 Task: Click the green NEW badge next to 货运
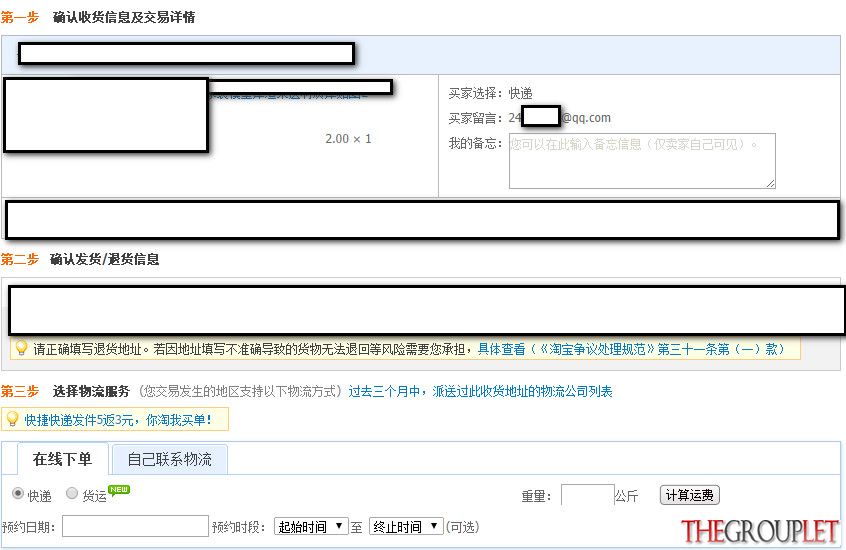tap(119, 490)
